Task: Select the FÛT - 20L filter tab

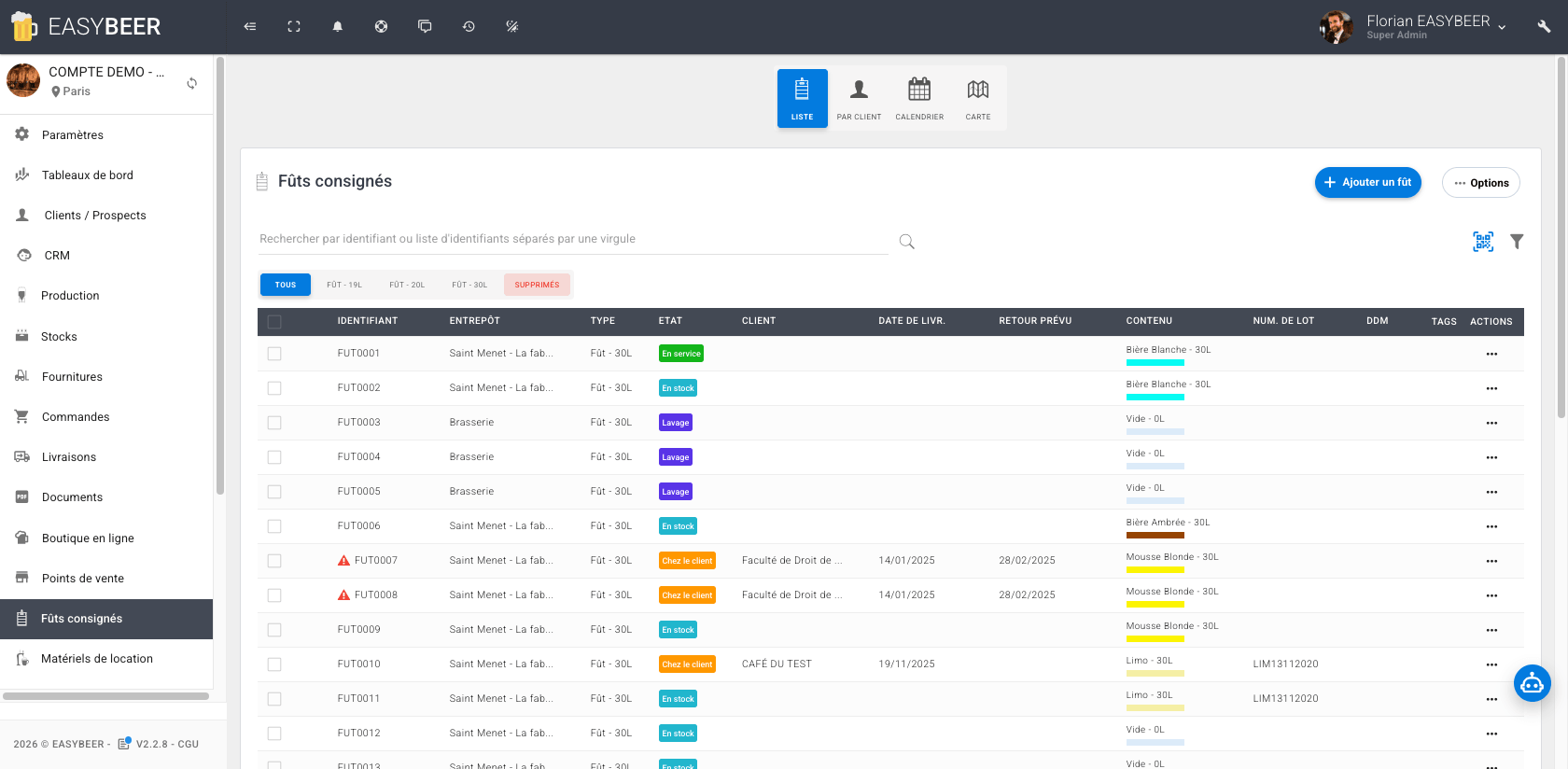Action: (x=407, y=285)
